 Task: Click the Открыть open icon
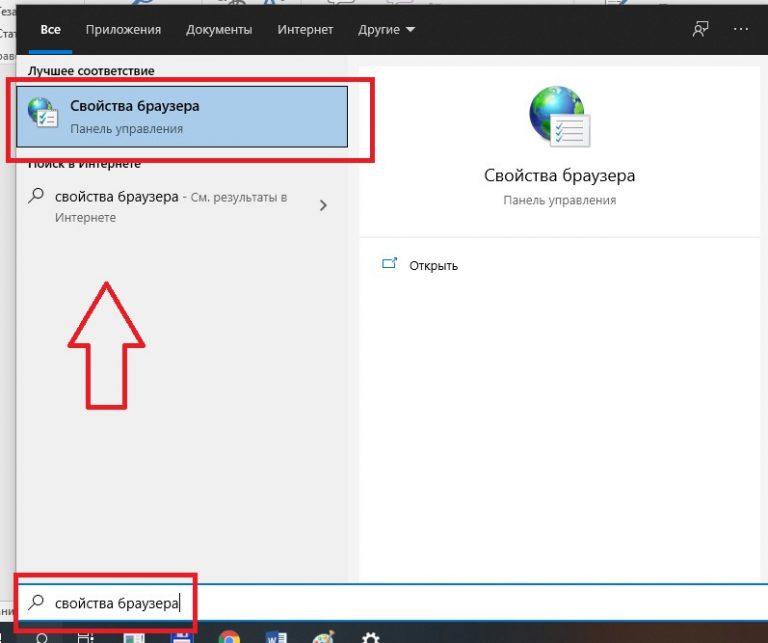click(390, 265)
